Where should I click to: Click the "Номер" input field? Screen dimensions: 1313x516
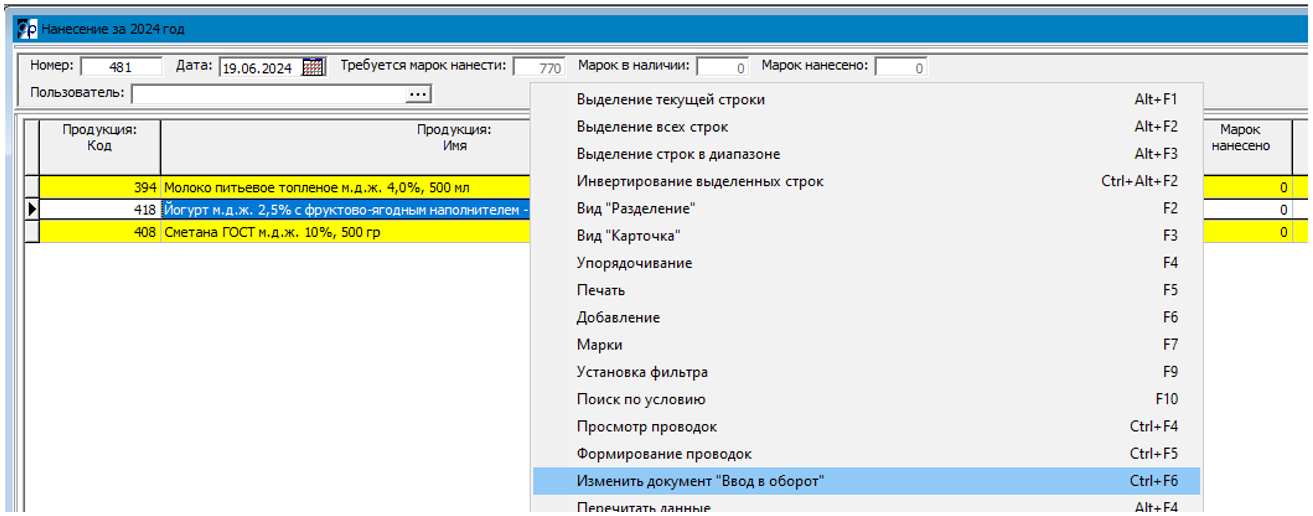click(121, 68)
